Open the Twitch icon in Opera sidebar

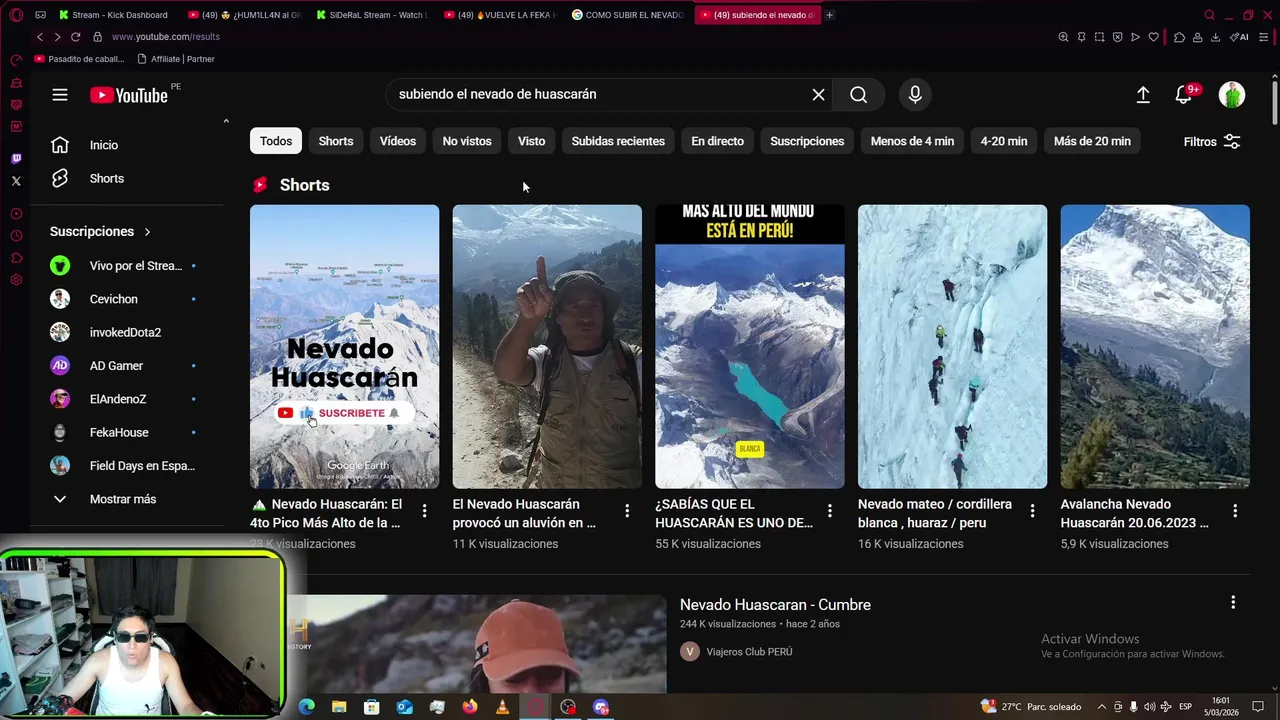(16, 159)
